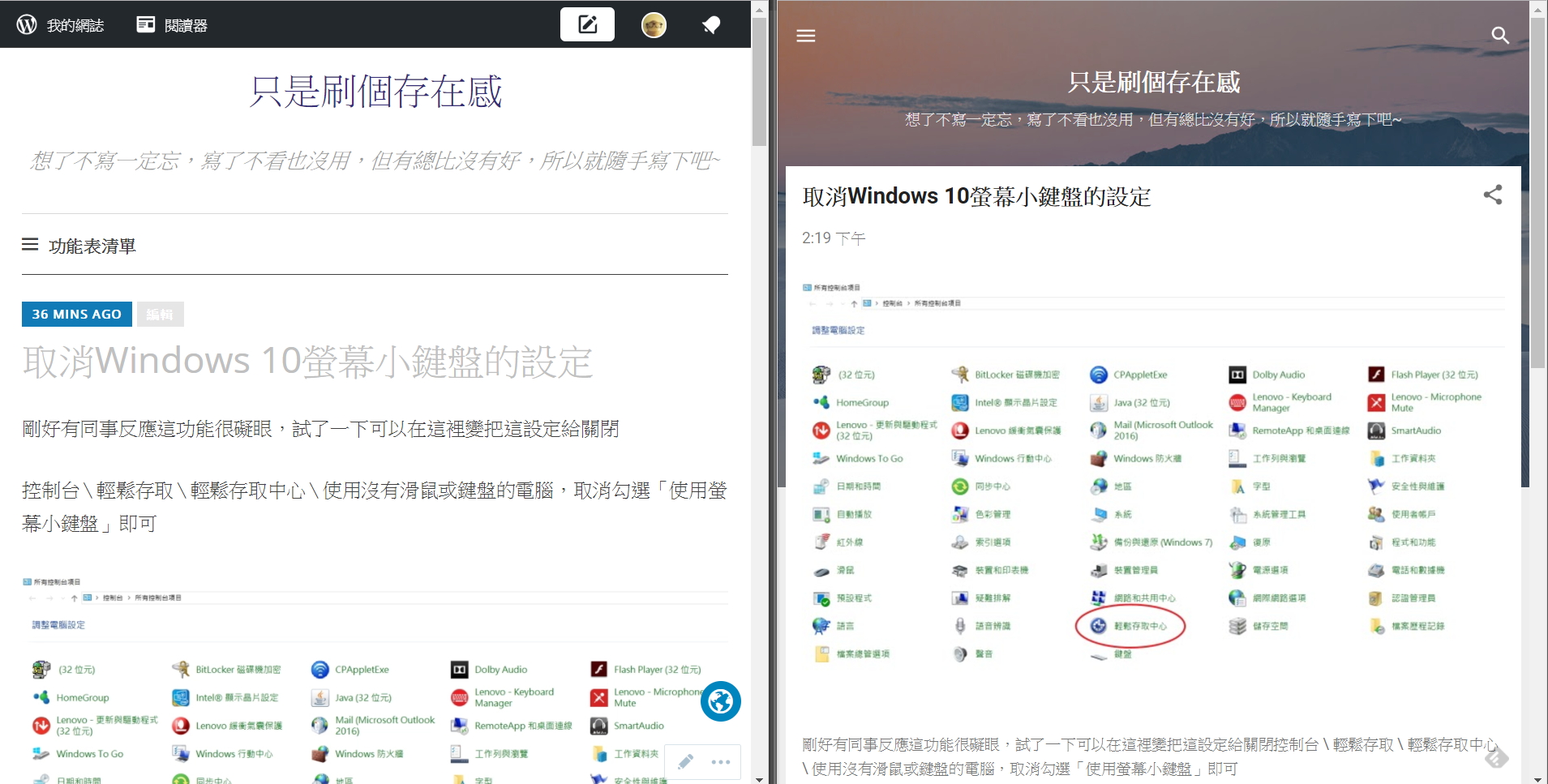Image resolution: width=1548 pixels, height=784 pixels.
Task: Click the white tagline on the dark header
Action: tap(1153, 119)
